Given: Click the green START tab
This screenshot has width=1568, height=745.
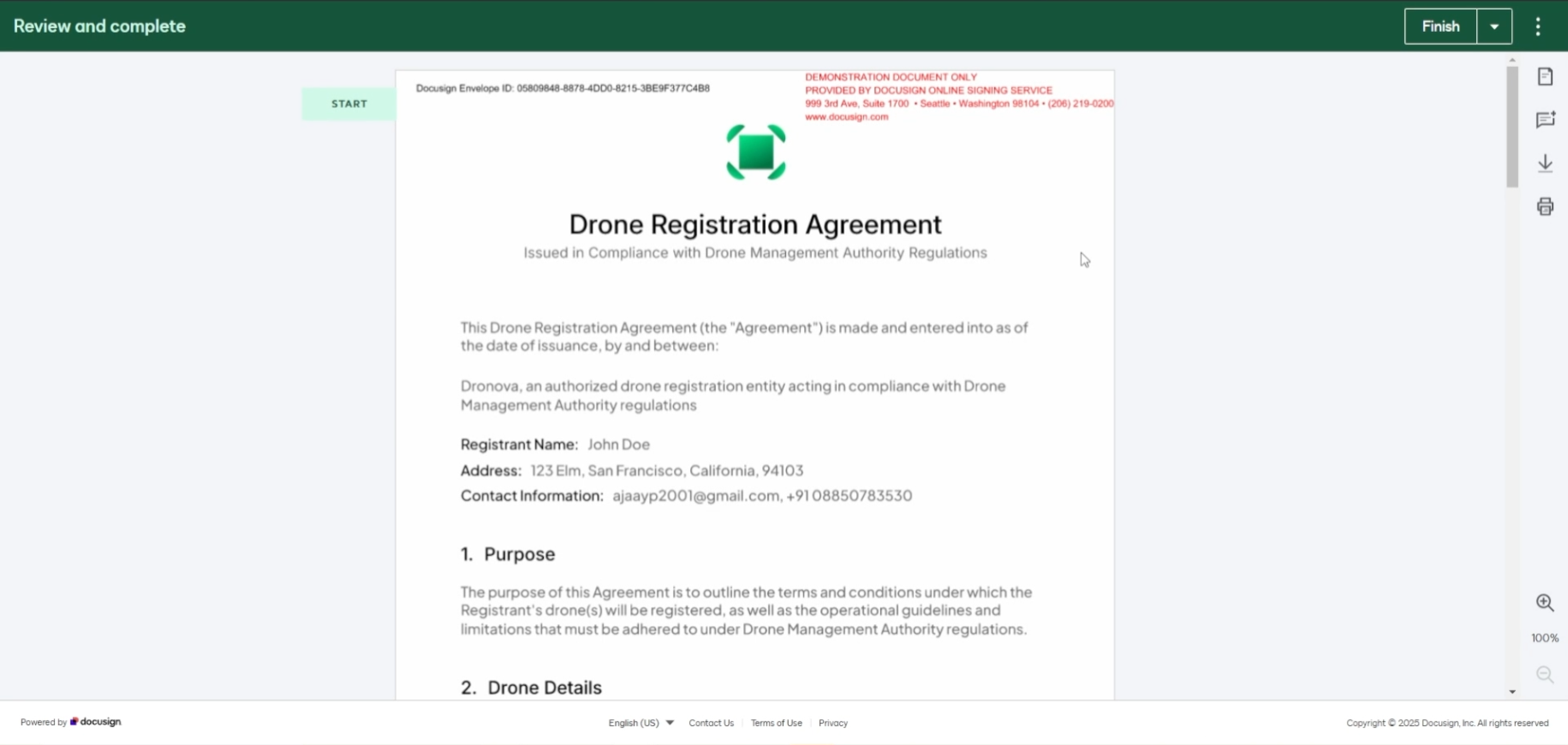Looking at the screenshot, I should [x=349, y=103].
